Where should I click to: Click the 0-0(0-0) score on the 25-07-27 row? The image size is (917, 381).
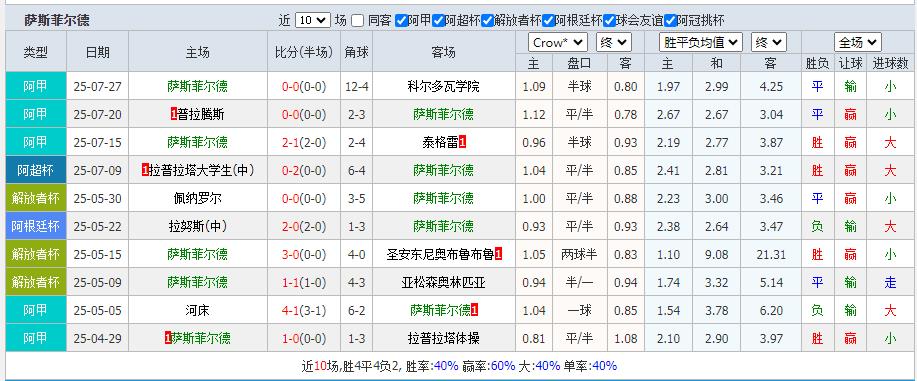pyautogui.click(x=304, y=87)
